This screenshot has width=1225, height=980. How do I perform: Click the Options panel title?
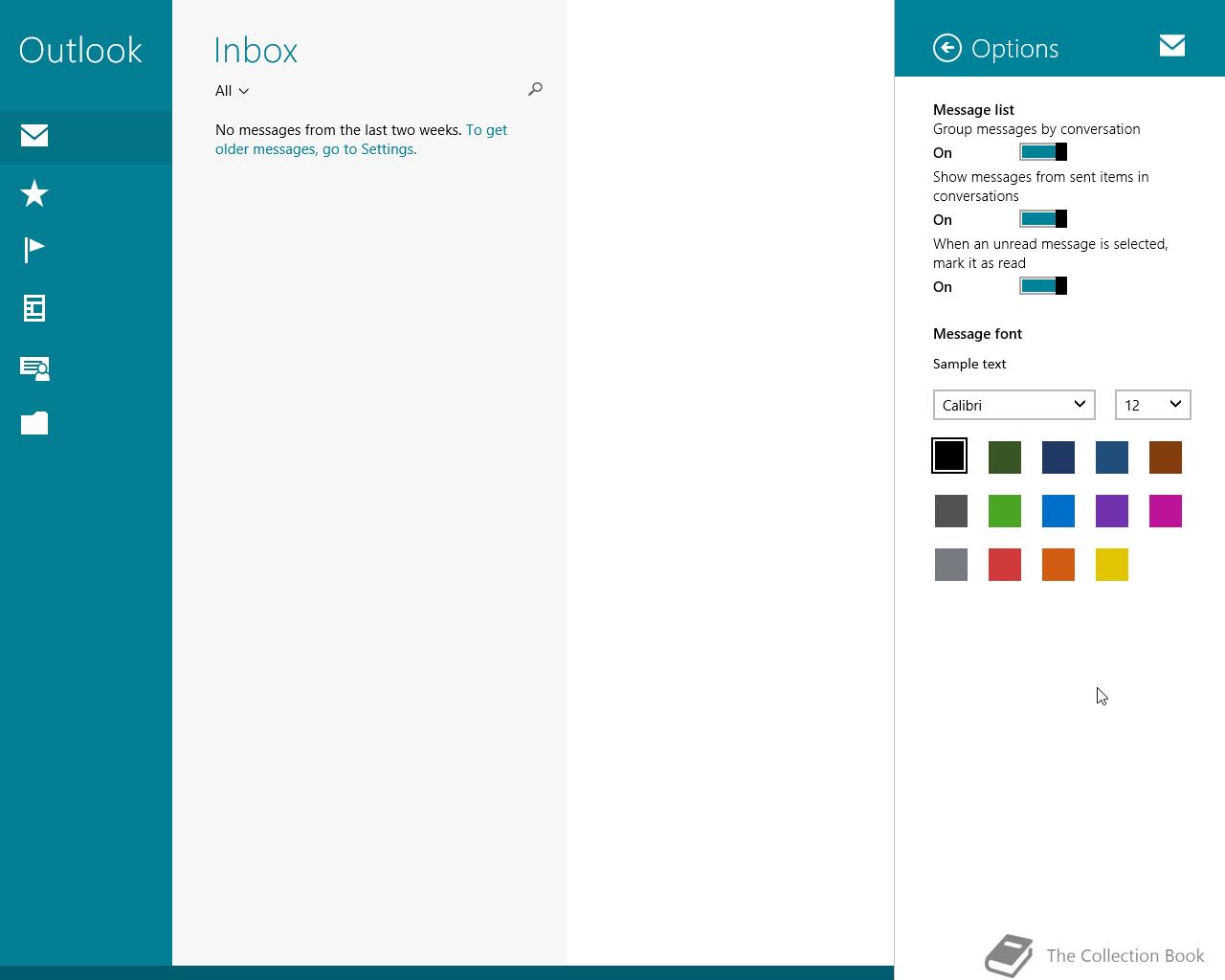(1014, 49)
